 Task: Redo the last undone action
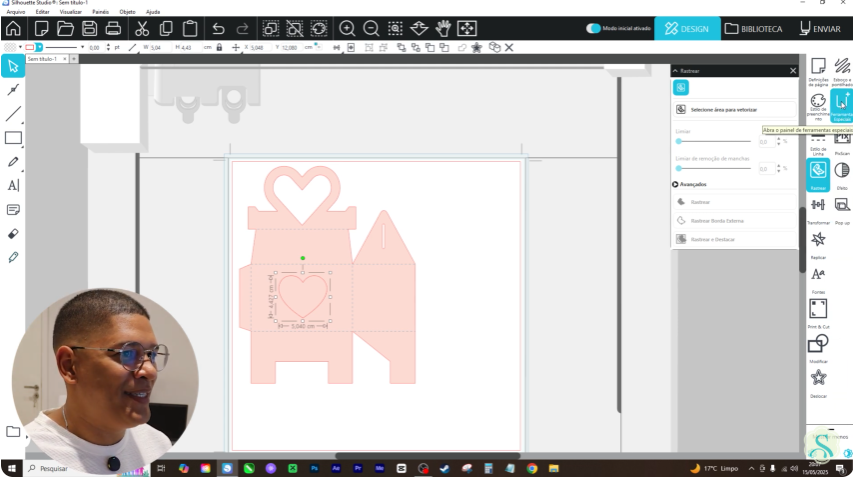(242, 28)
